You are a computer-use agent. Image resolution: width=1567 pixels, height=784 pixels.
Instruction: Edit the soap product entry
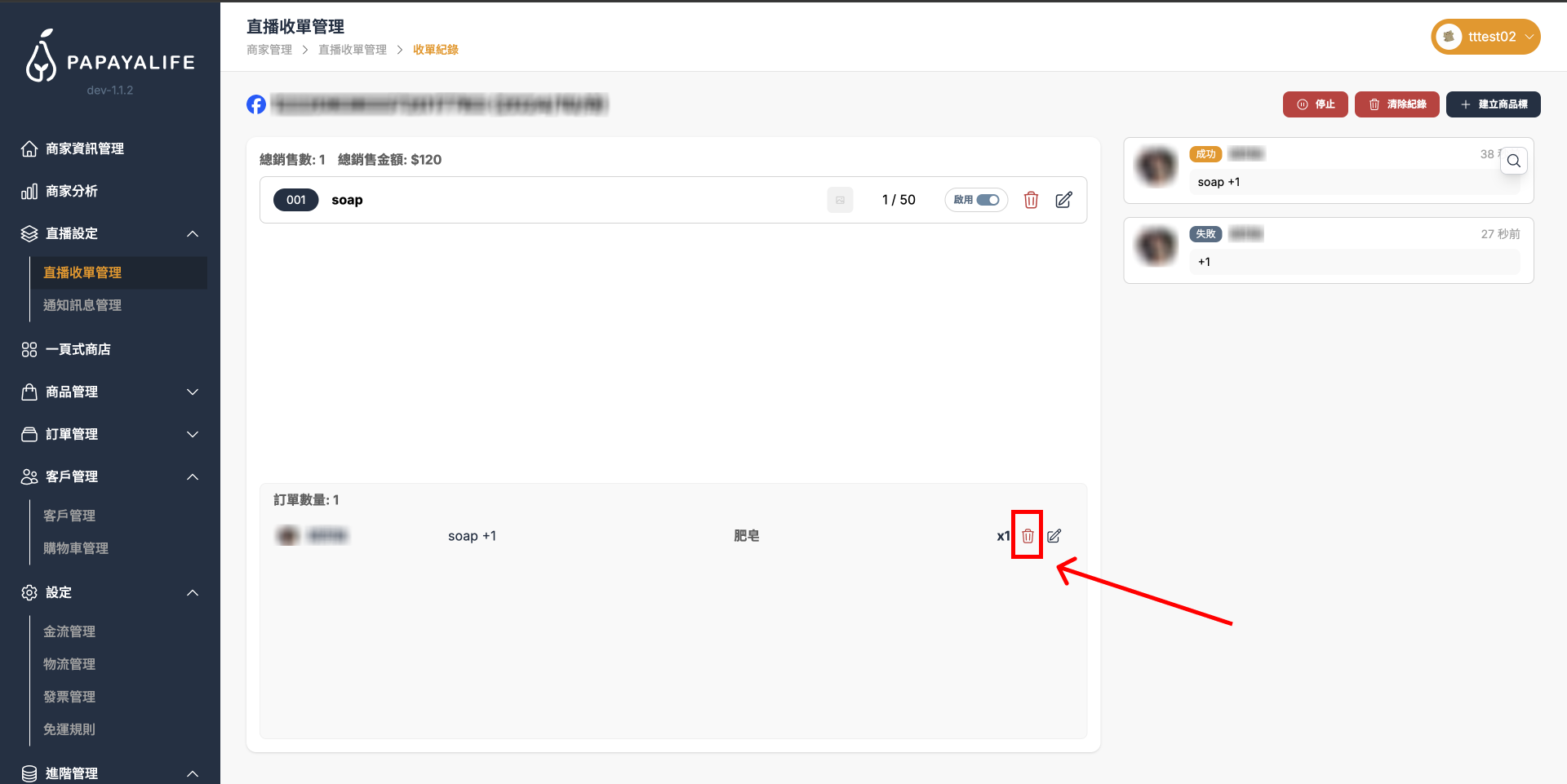(x=1063, y=200)
